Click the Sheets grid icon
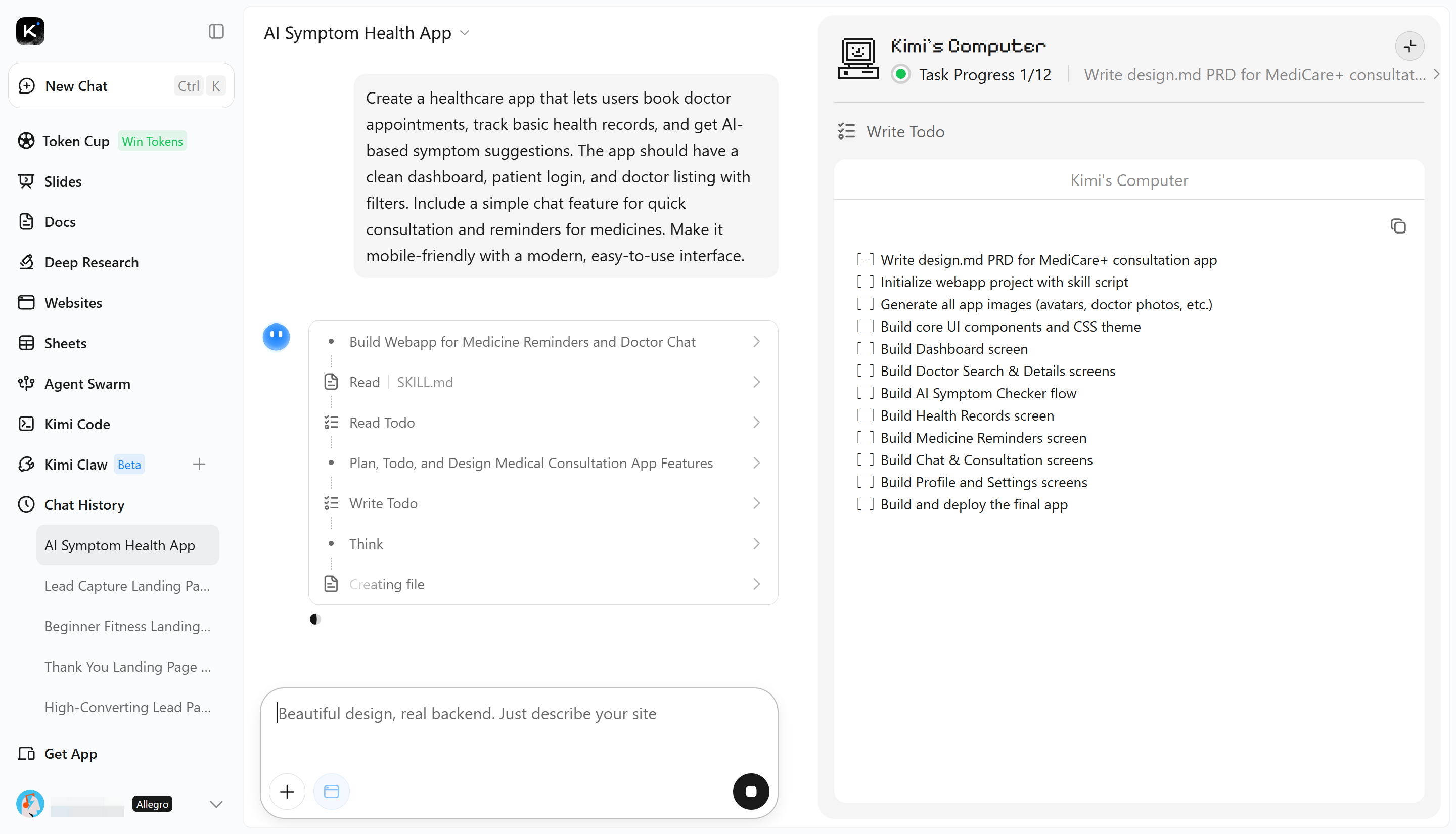This screenshot has height=834, width=1456. (26, 343)
